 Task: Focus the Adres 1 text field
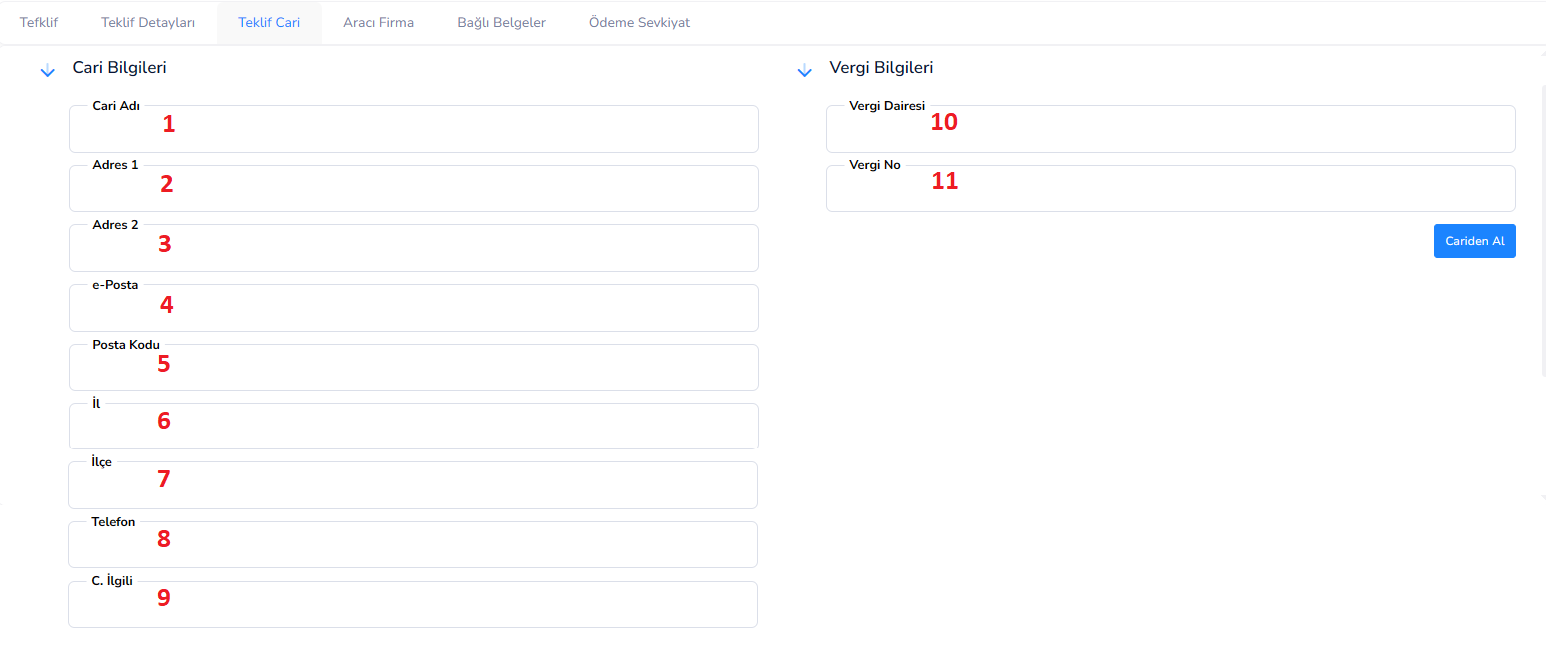pyautogui.click(x=413, y=189)
